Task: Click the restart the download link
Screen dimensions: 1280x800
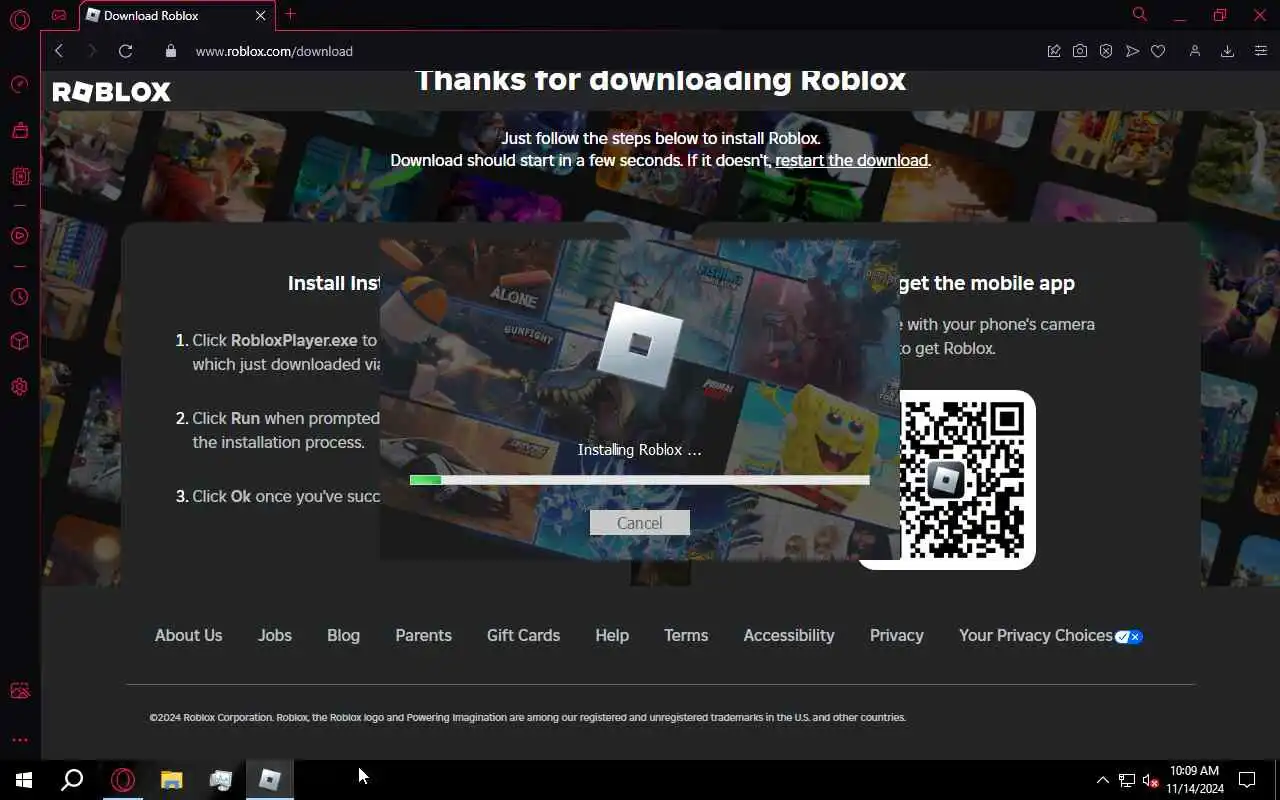Action: [x=852, y=160]
